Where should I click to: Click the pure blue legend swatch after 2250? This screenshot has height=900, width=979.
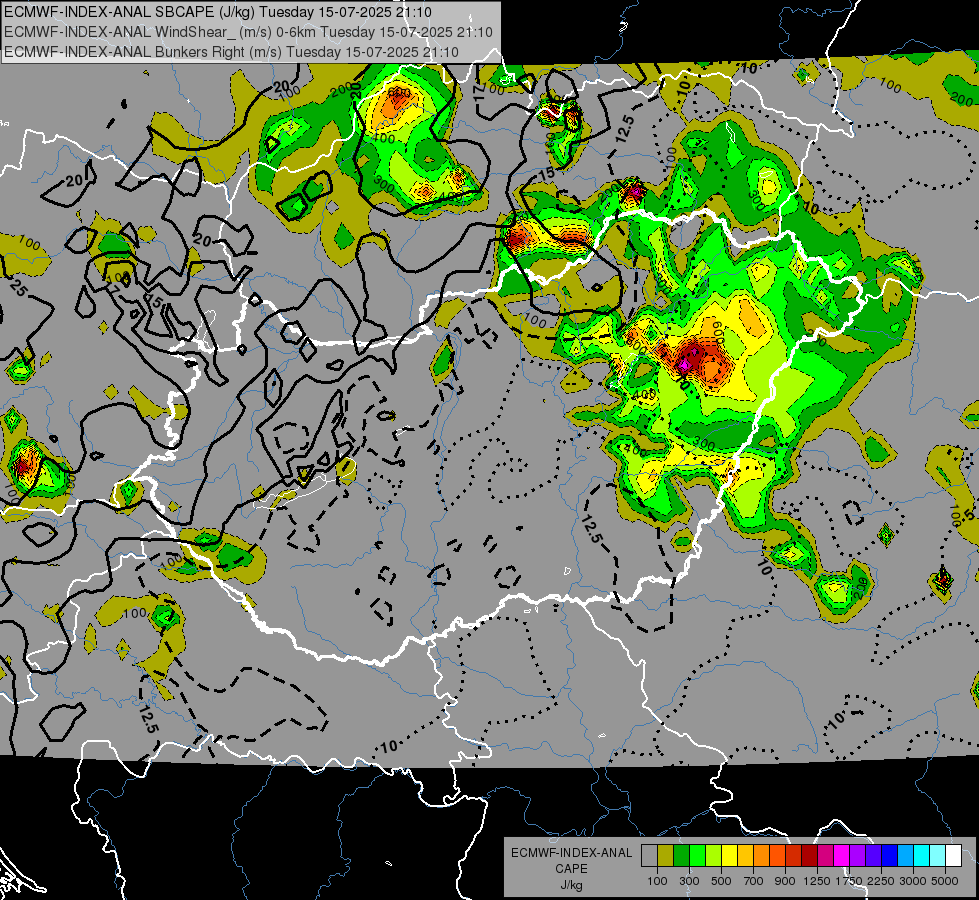(x=890, y=856)
